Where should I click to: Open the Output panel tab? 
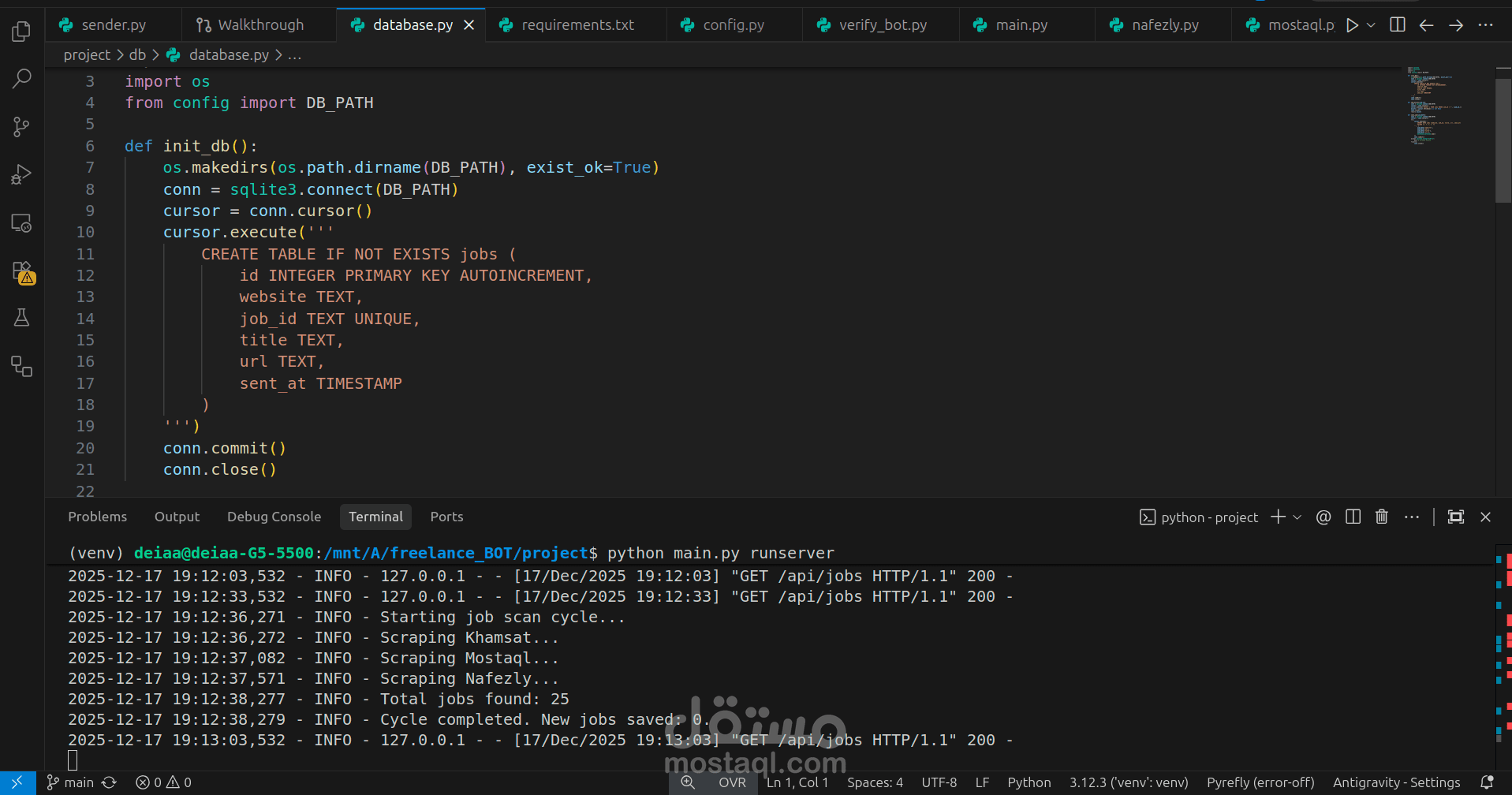point(177,517)
